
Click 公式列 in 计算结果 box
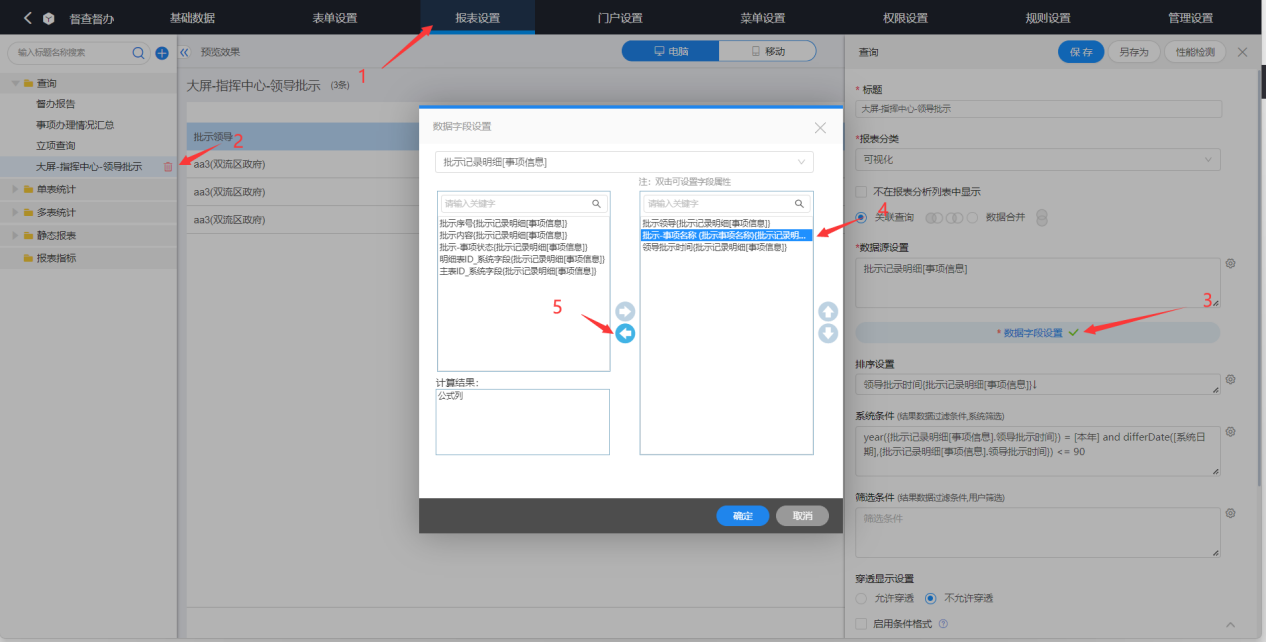[450, 396]
